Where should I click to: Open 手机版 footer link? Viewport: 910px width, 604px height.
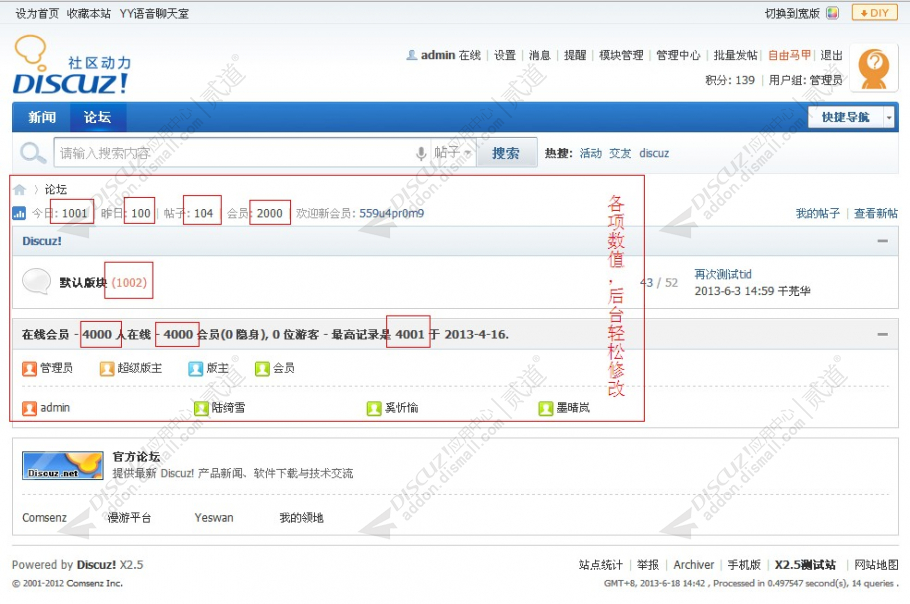pyautogui.click(x=744, y=565)
